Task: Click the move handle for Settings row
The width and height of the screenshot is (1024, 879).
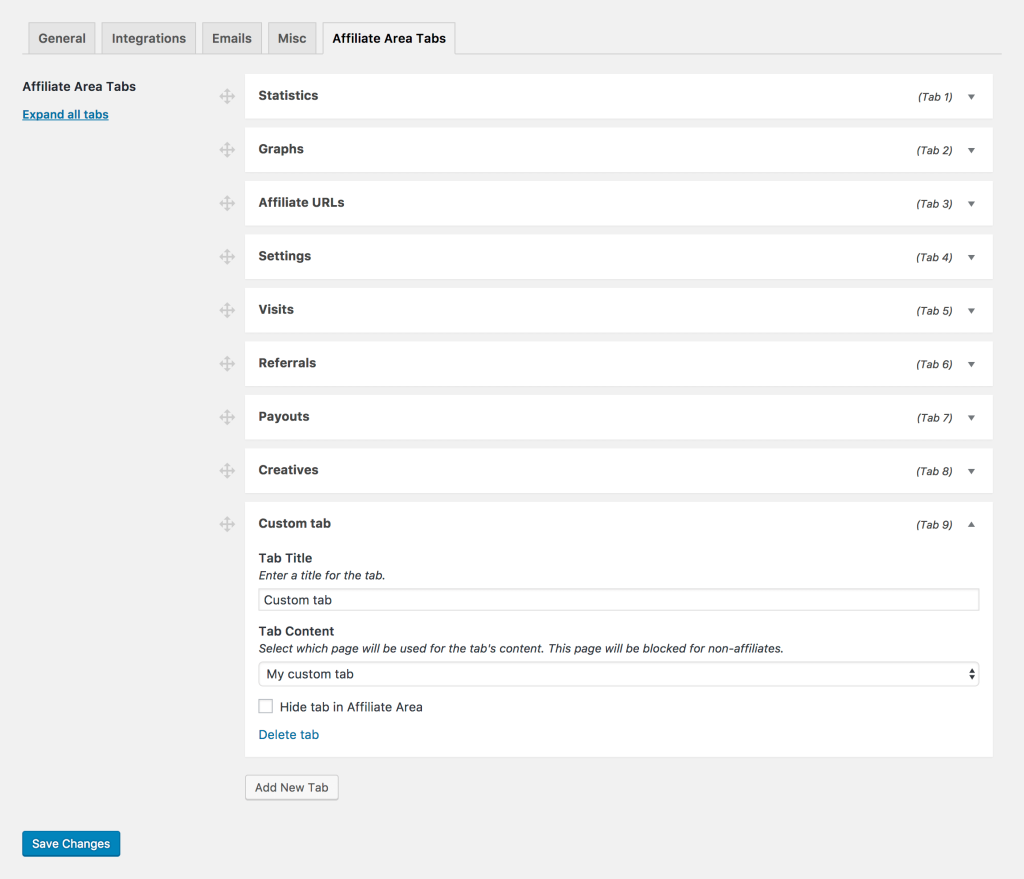Action: coord(227,257)
